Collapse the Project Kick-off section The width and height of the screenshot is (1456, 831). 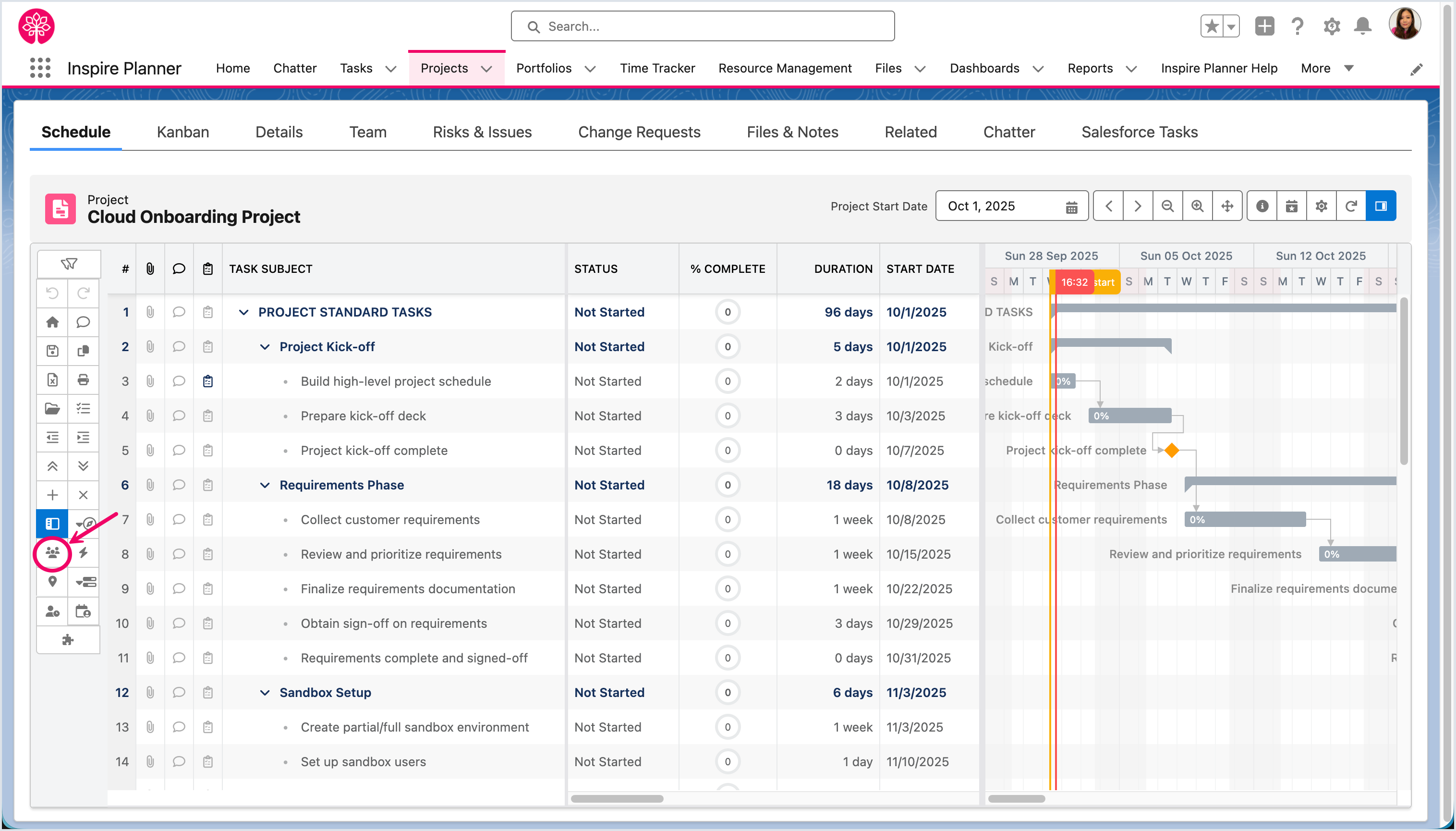click(265, 346)
